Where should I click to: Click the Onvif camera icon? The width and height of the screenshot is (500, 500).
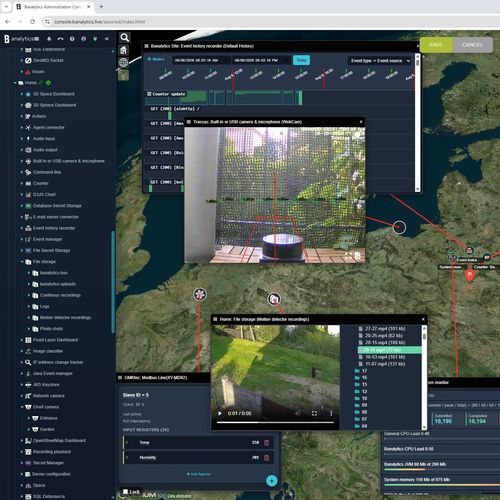(28, 407)
